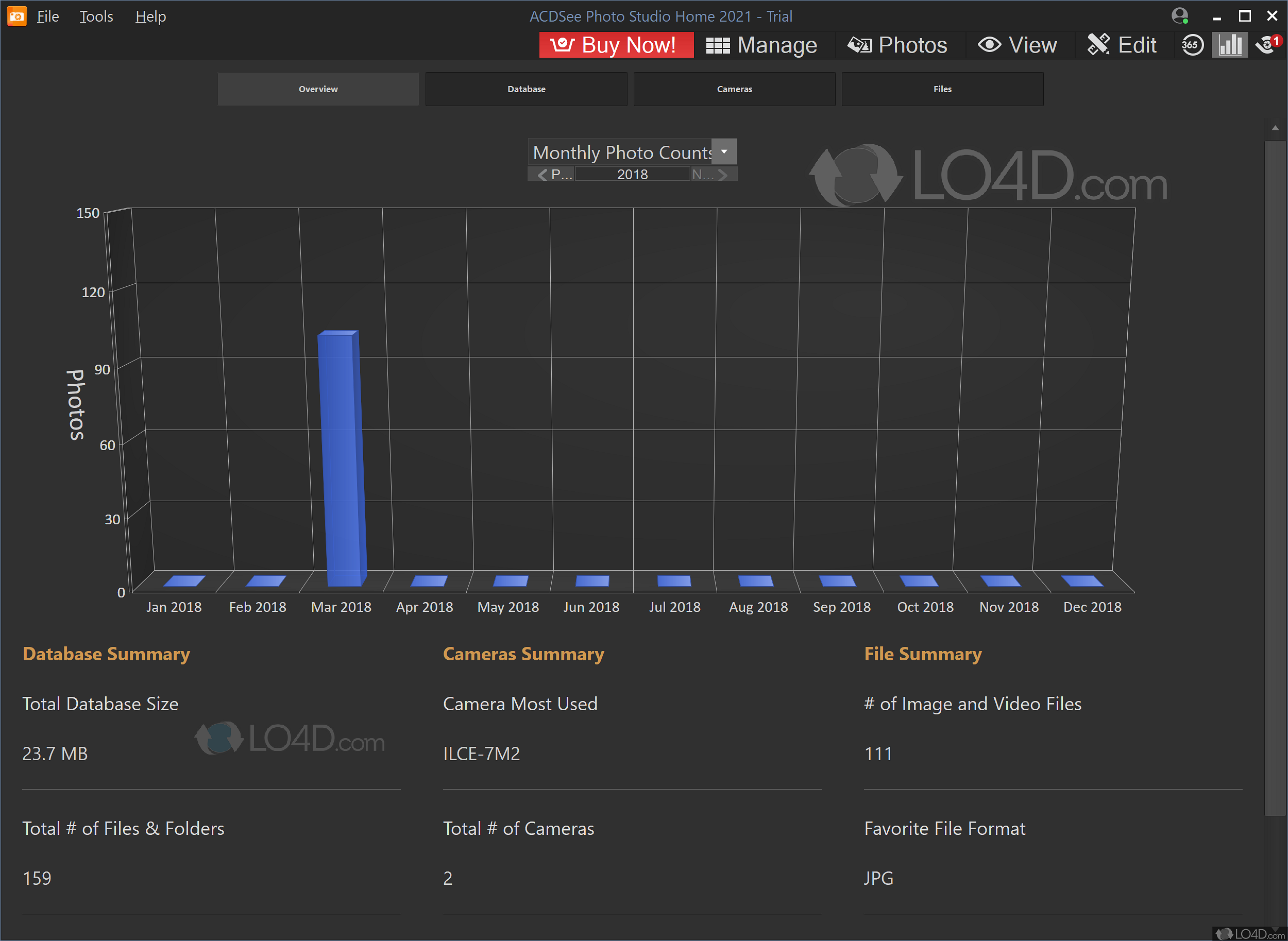Switch to the Database tab
Image resolution: width=1288 pixels, height=941 pixels.
[526, 89]
